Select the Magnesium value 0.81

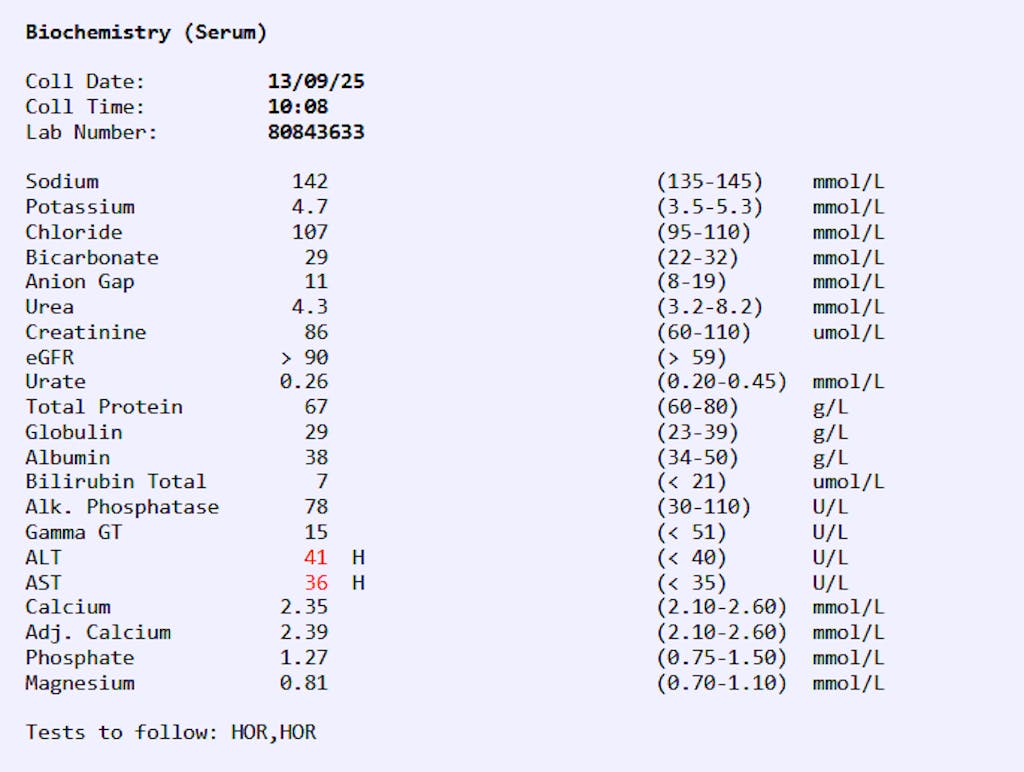click(x=304, y=683)
